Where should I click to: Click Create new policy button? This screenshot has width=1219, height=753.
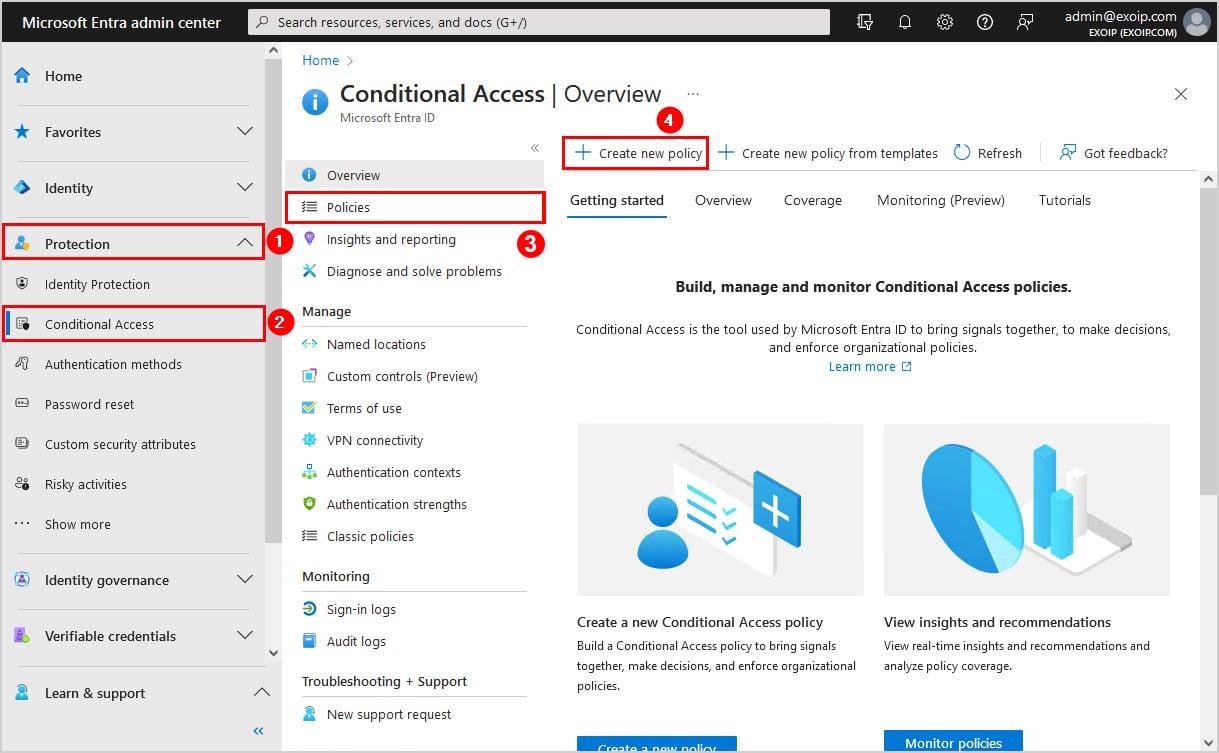pyautogui.click(x=637, y=153)
